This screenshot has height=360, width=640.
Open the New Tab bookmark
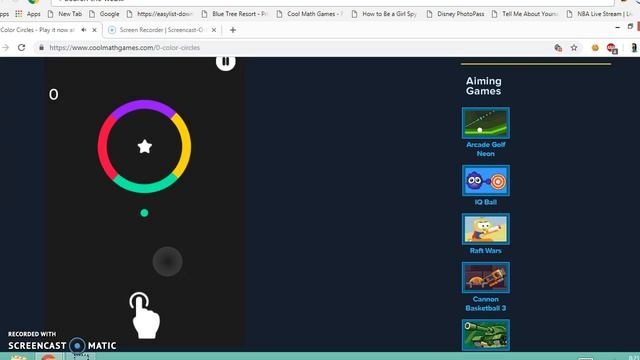tap(64, 14)
